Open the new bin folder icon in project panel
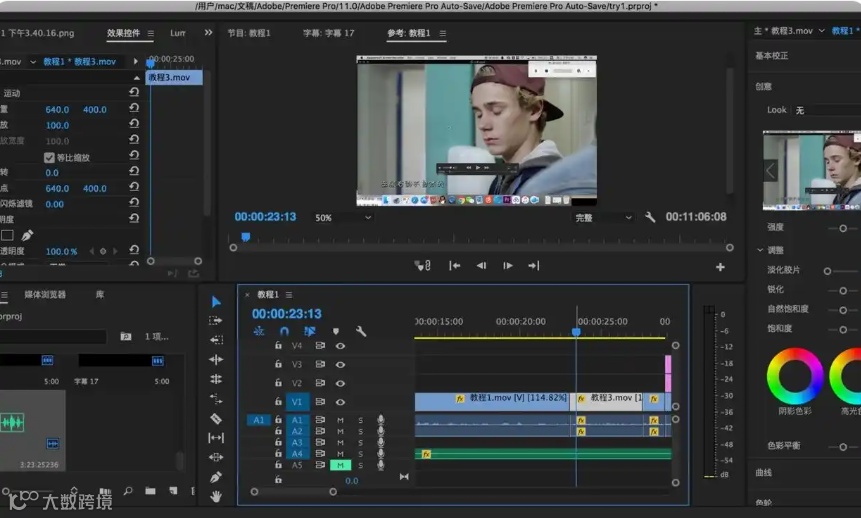 pyautogui.click(x=150, y=491)
